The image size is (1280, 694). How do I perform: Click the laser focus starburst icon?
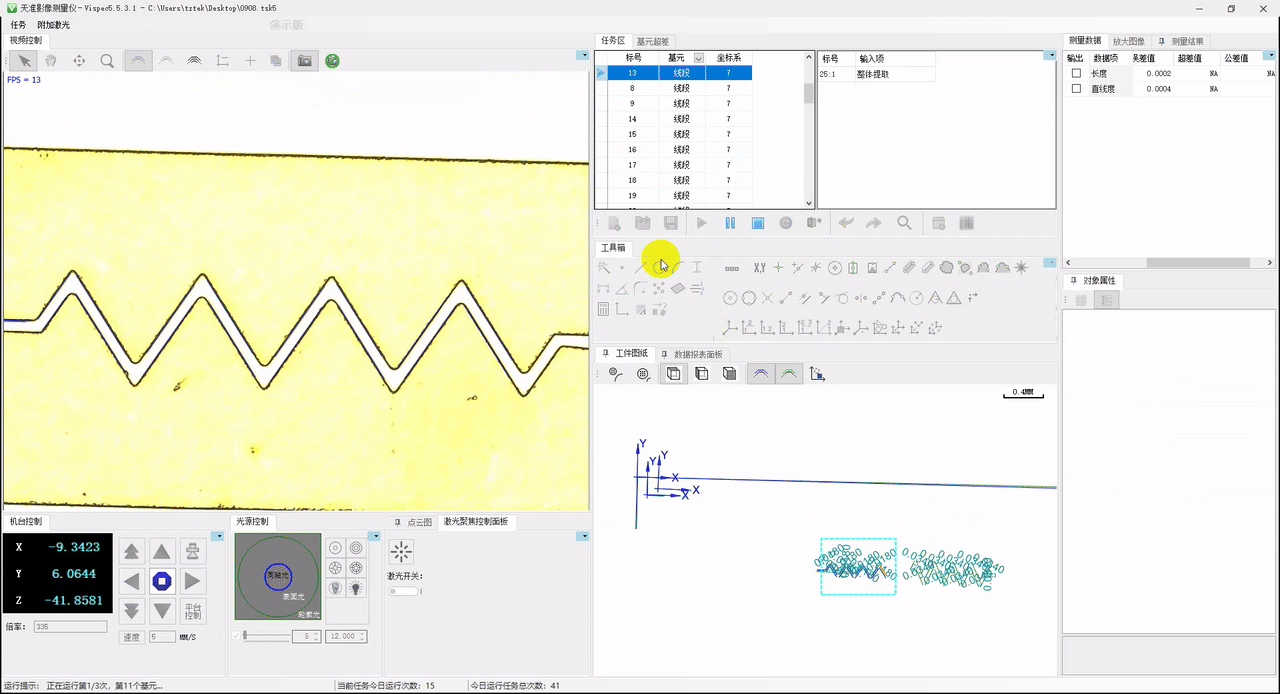401,552
